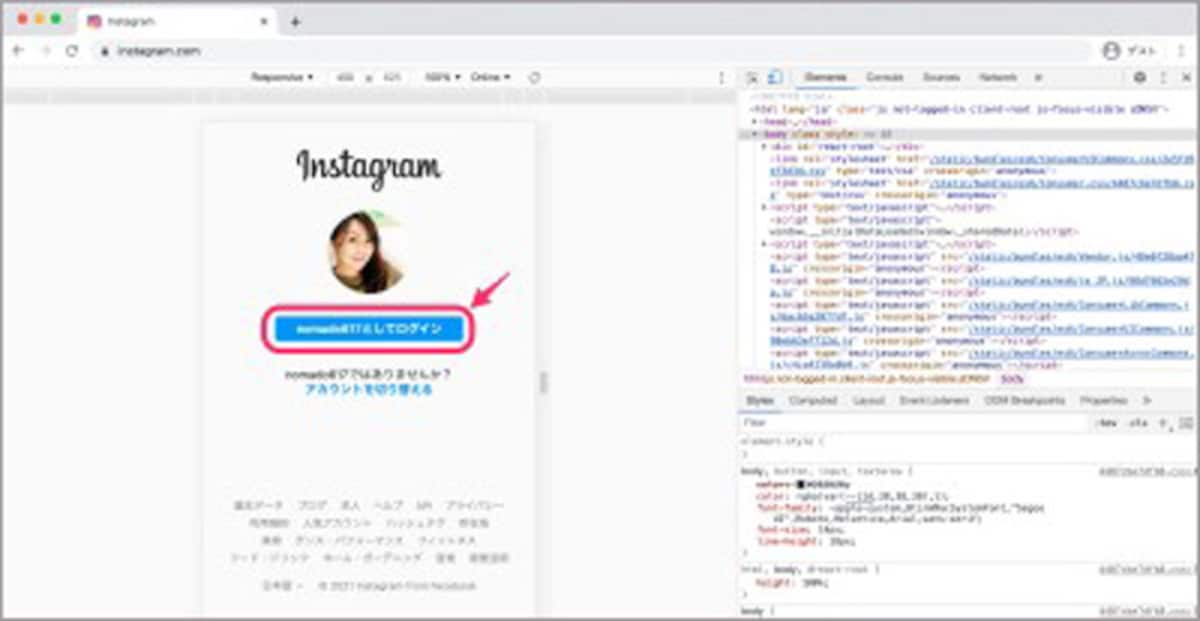Select the Styles pane tab
Image resolution: width=1200 pixels, height=621 pixels.
pyautogui.click(x=760, y=400)
